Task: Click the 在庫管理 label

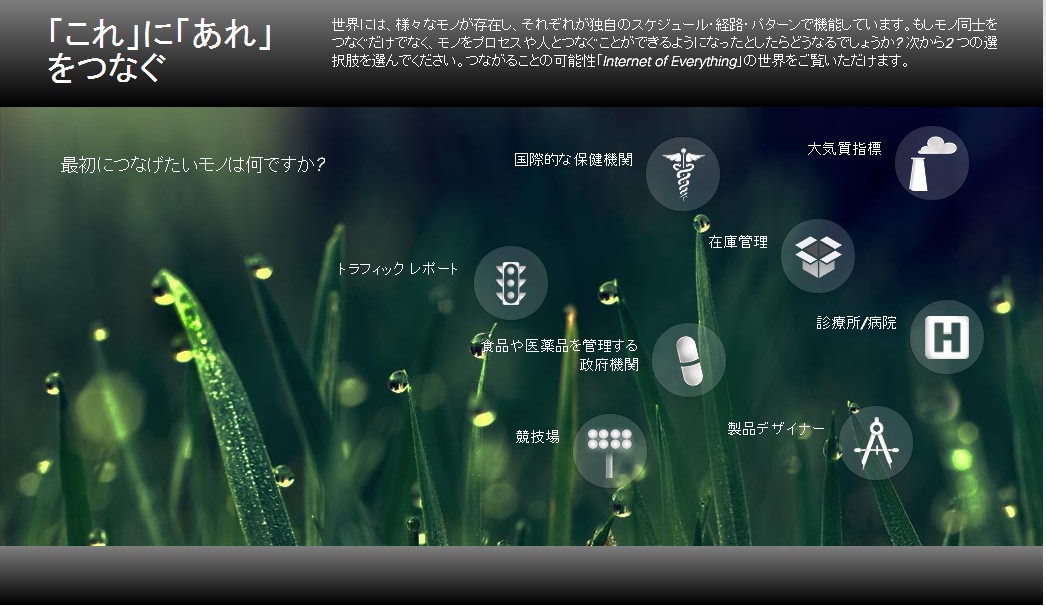Action: 738,242
